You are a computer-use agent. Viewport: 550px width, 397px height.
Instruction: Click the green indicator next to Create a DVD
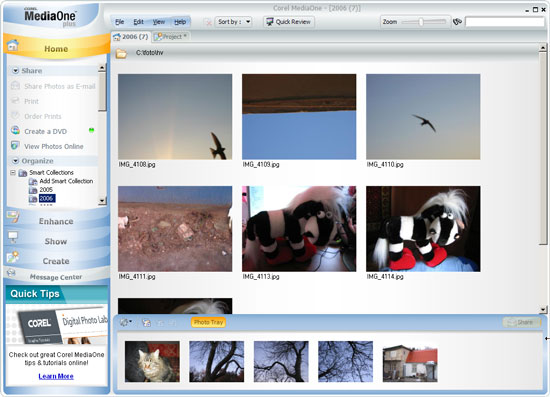(x=92, y=130)
